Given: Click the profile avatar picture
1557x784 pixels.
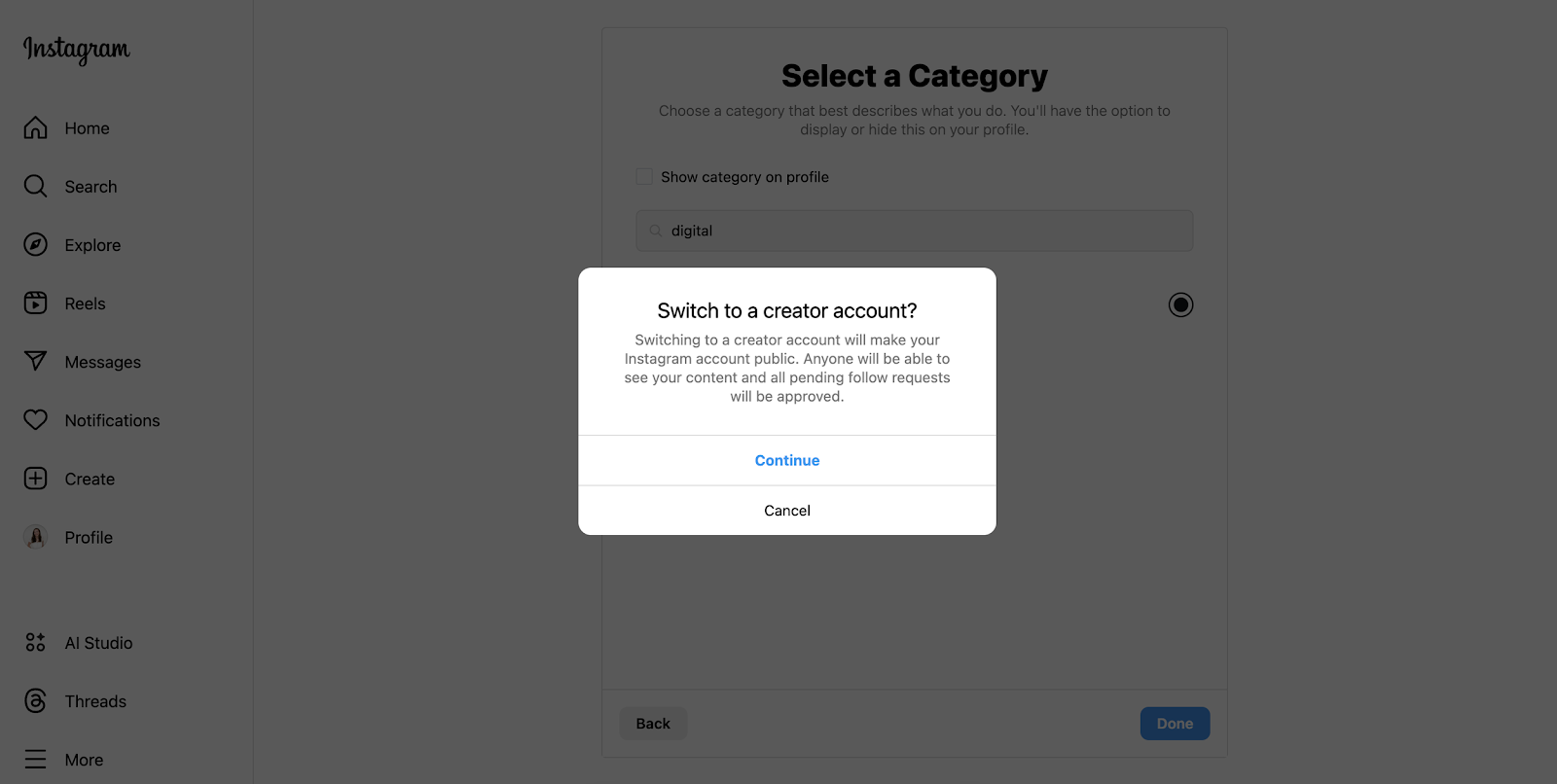Looking at the screenshot, I should tap(36, 537).
